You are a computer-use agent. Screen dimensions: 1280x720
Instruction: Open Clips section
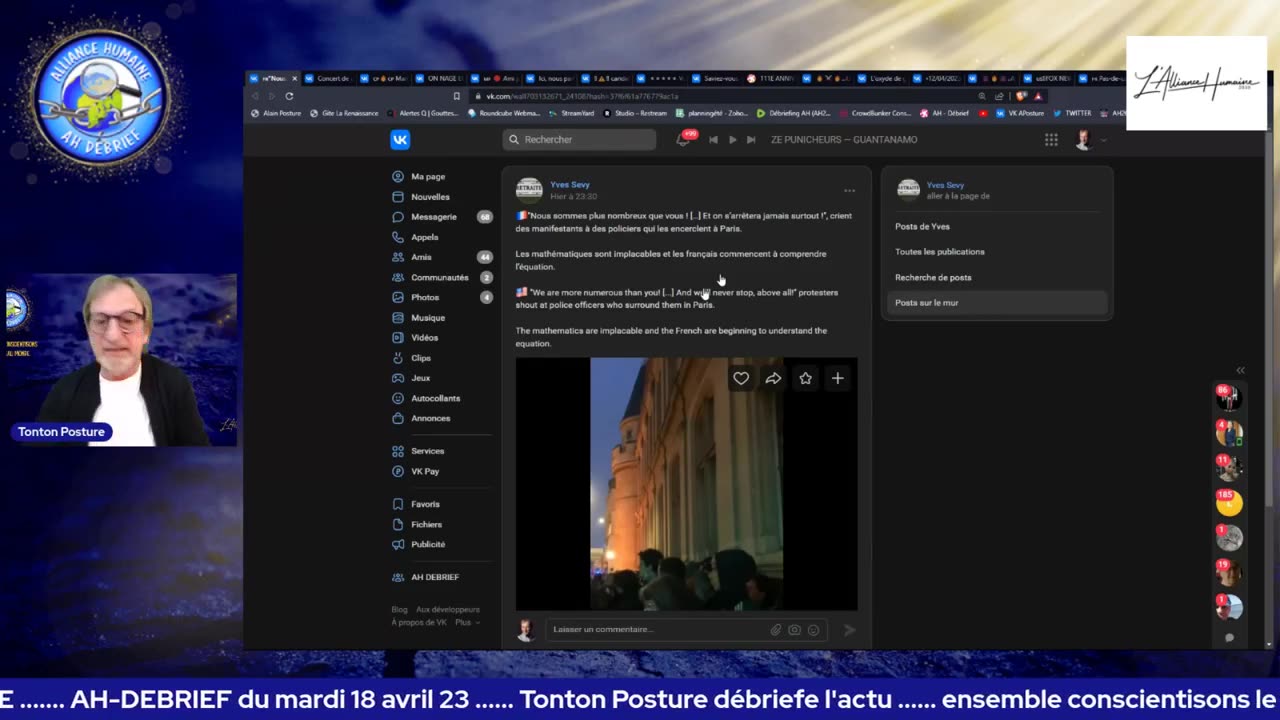coord(421,358)
